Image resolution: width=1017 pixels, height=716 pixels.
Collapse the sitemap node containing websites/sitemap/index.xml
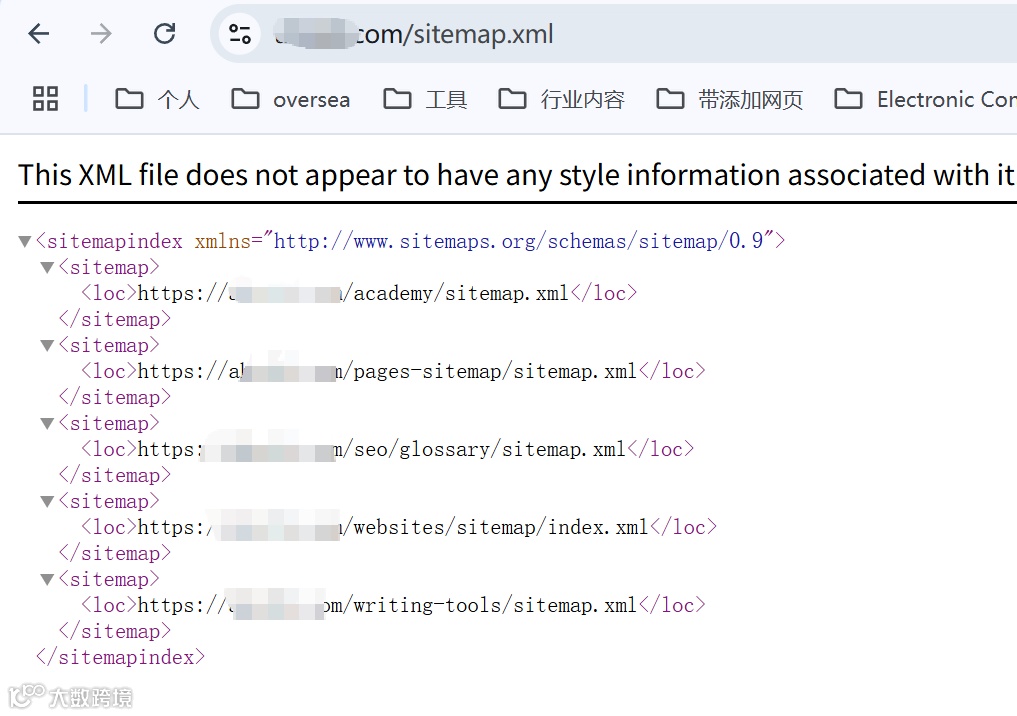click(47, 501)
